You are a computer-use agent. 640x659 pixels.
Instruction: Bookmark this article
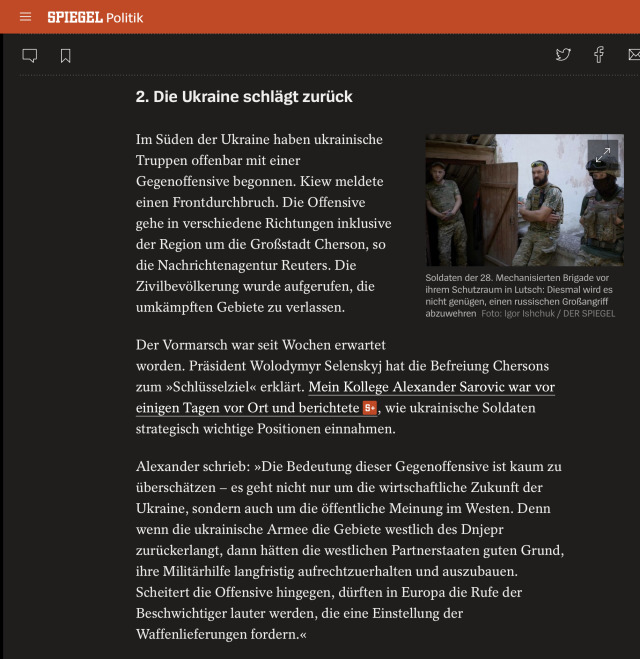65,55
